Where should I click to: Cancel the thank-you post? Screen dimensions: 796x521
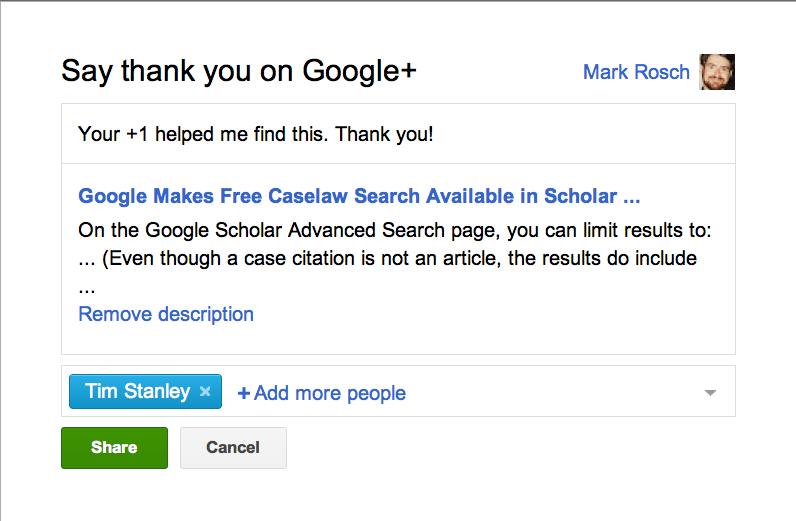233,447
